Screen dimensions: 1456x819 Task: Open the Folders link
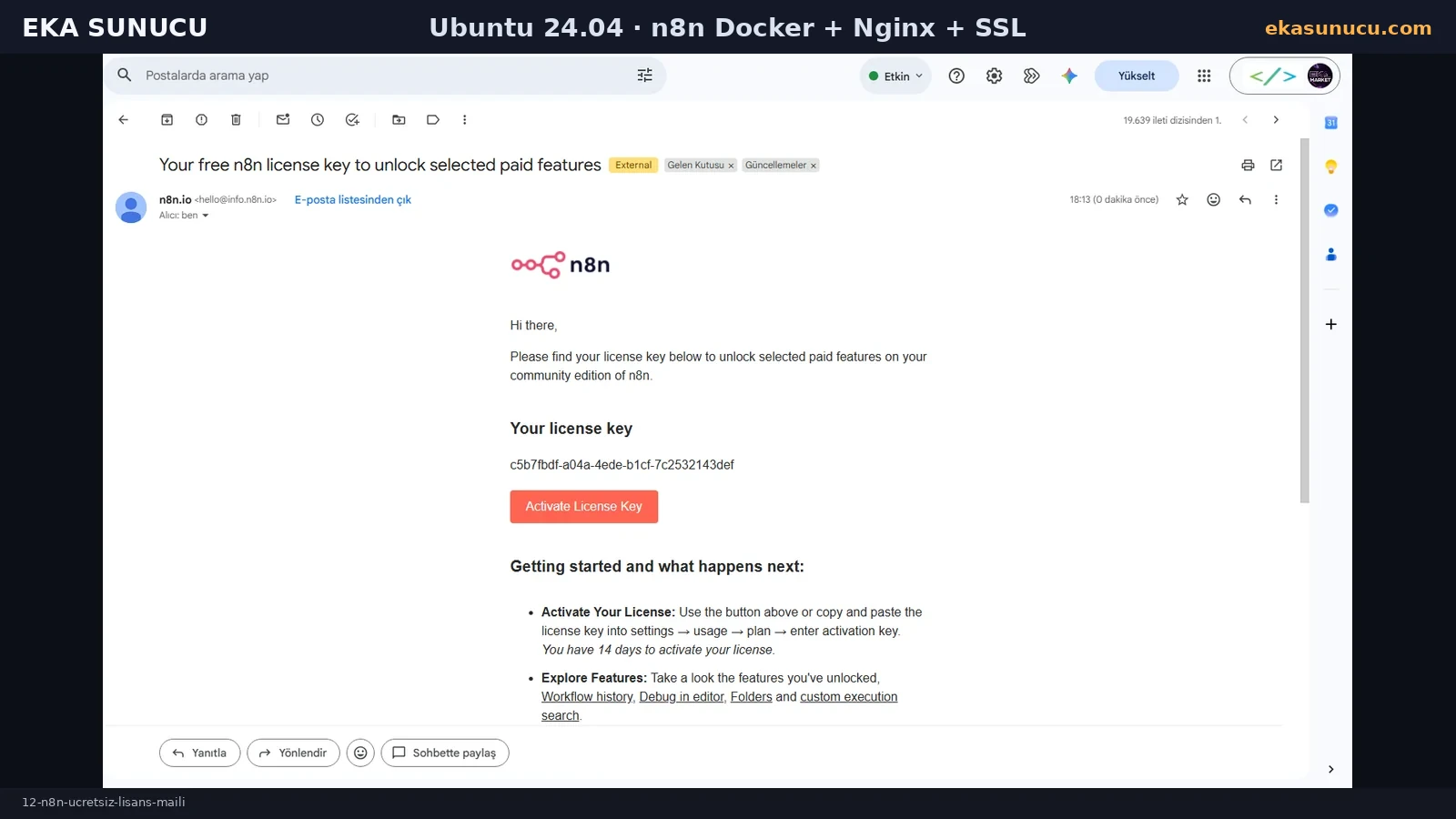pyautogui.click(x=752, y=697)
